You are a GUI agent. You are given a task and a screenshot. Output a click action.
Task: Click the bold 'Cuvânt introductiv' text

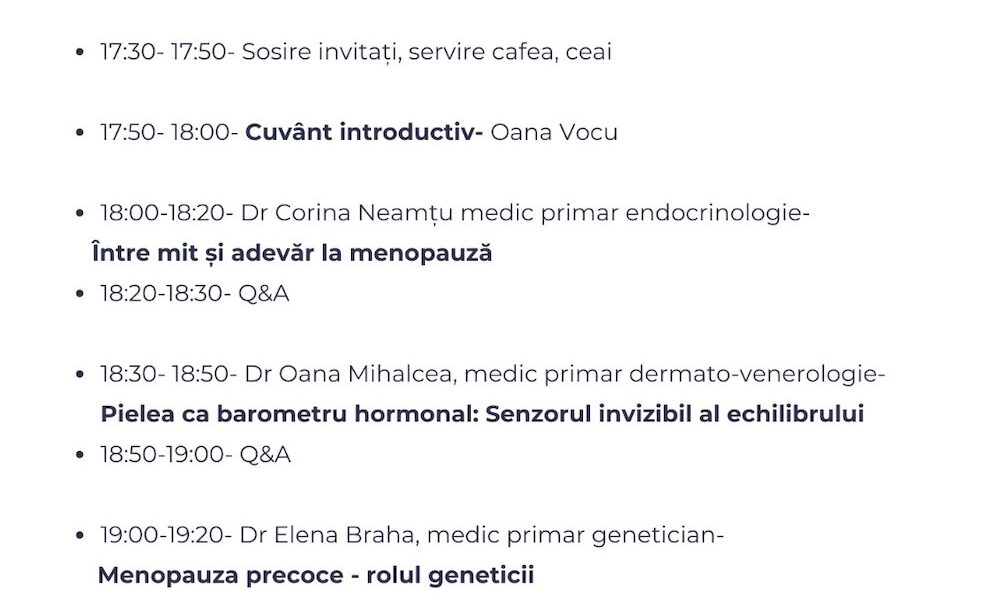tap(364, 133)
